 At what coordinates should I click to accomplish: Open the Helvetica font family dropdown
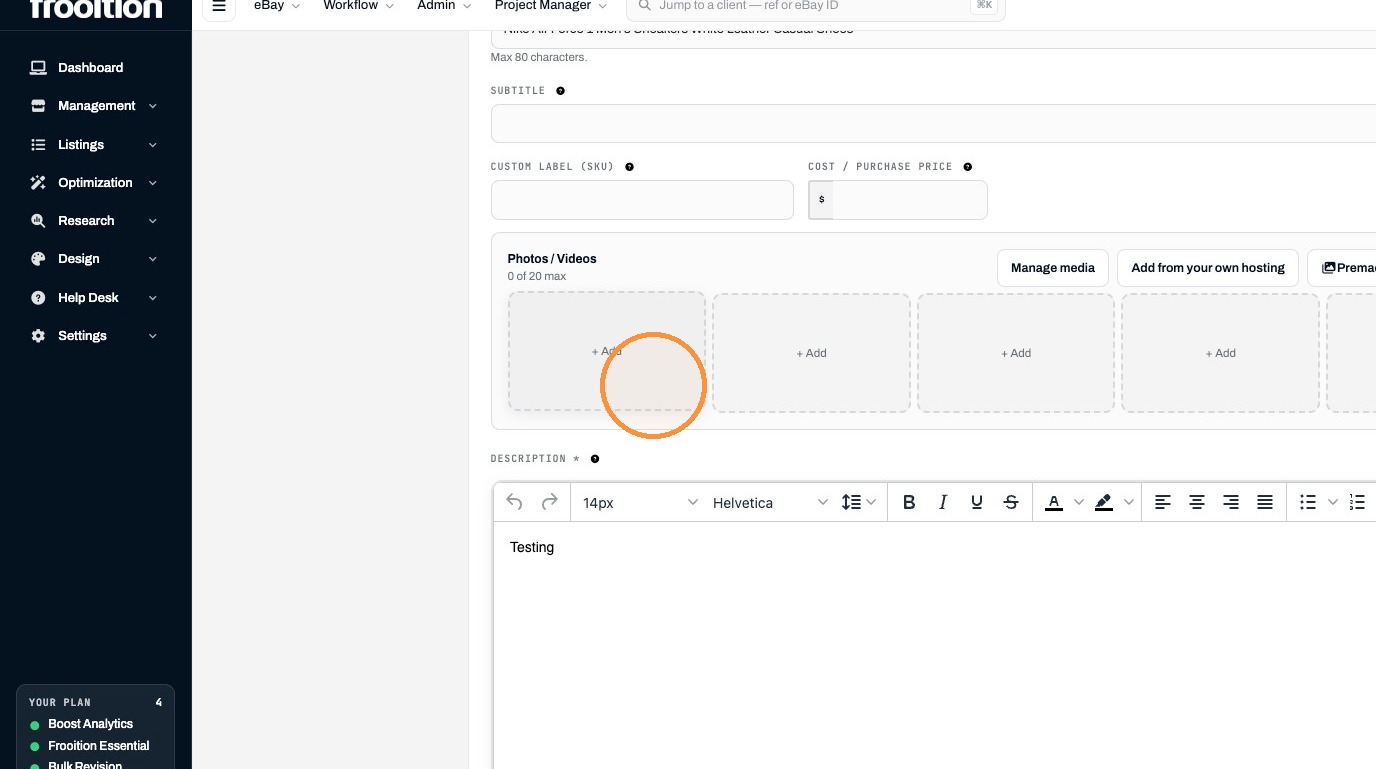[770, 502]
